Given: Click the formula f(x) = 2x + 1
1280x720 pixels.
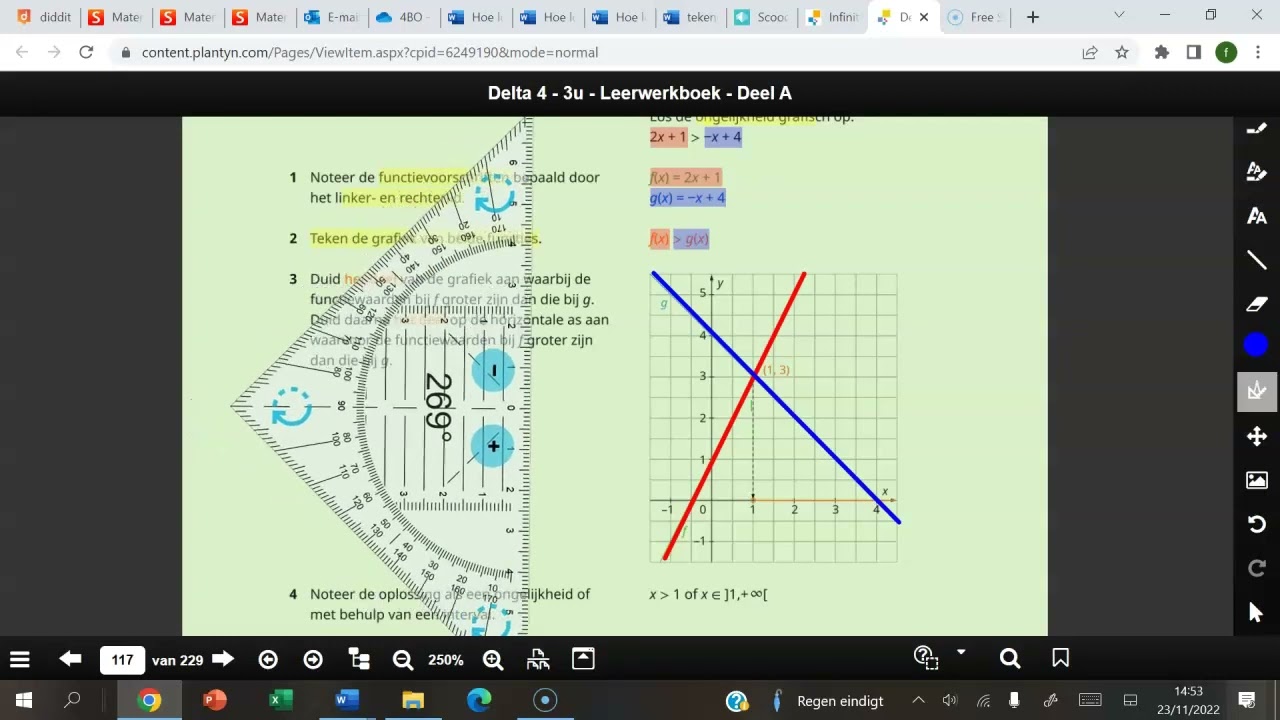Looking at the screenshot, I should [x=685, y=177].
